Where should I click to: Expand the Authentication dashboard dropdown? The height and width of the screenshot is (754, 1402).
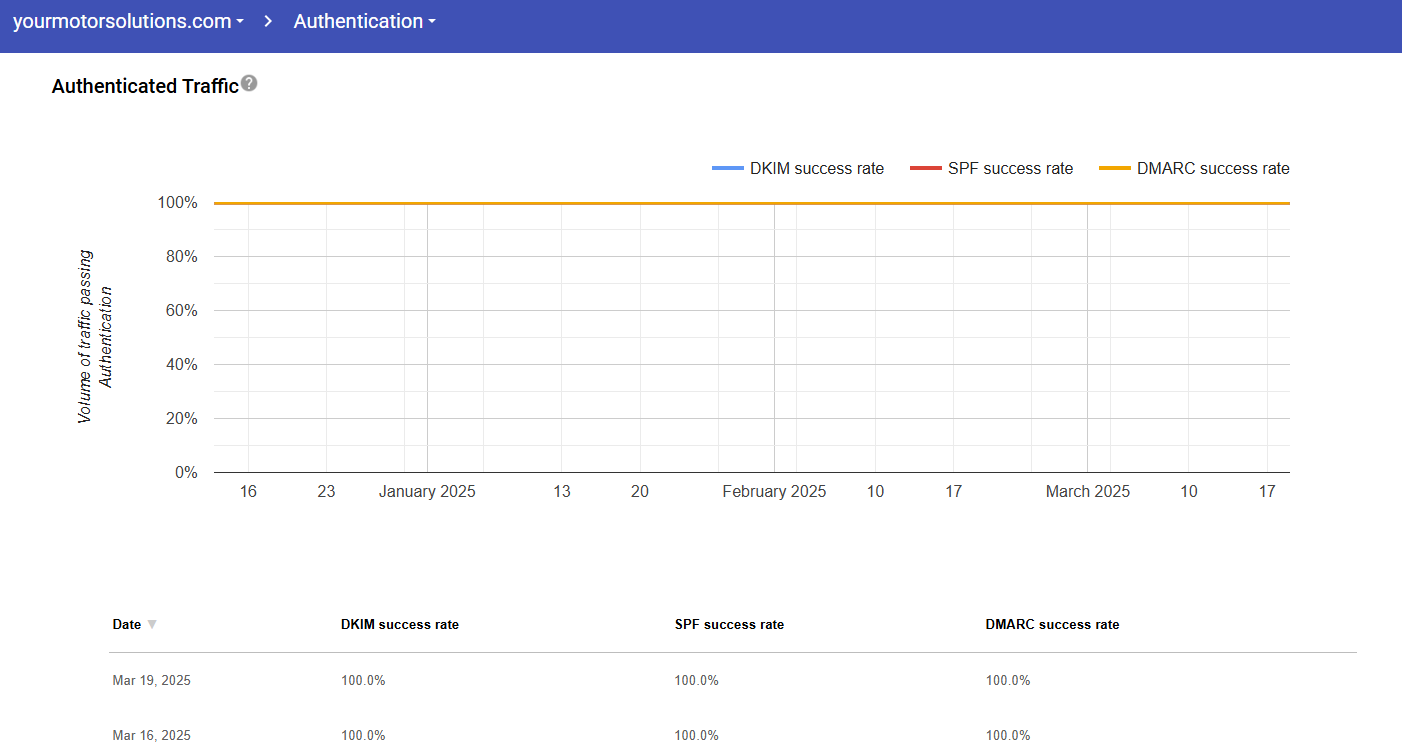coord(364,21)
